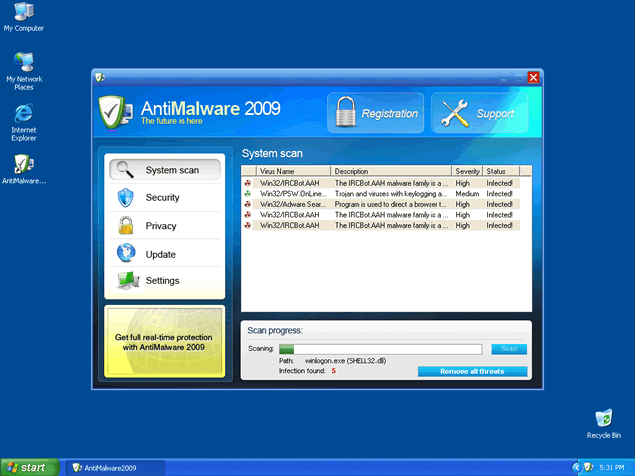This screenshot has height=476, width=635.
Task: Click the AntiMalware 2009 shield logo
Action: coord(117,113)
